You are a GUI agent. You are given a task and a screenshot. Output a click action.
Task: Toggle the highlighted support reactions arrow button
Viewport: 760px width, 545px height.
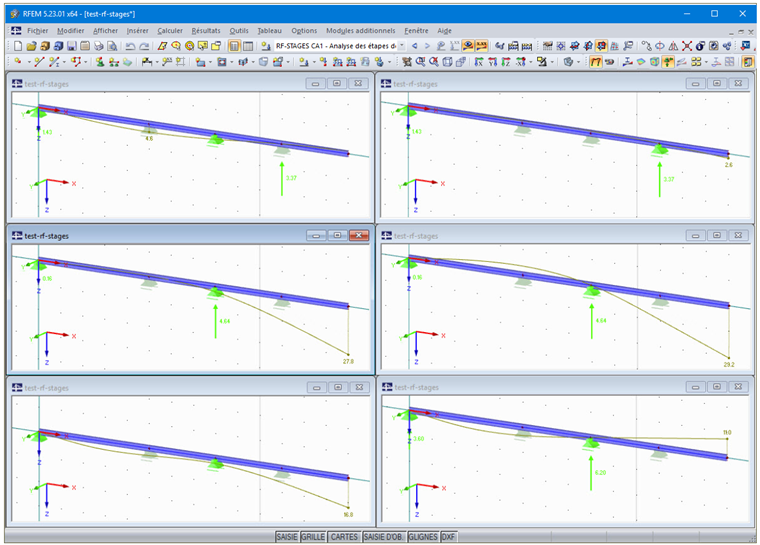pos(668,62)
